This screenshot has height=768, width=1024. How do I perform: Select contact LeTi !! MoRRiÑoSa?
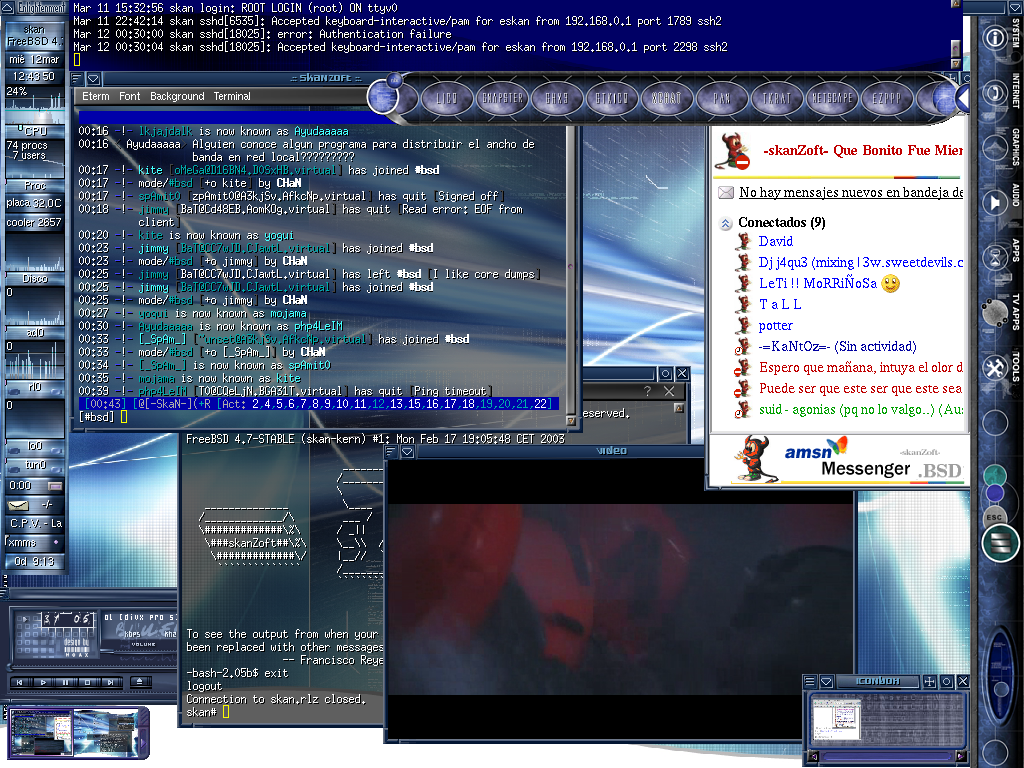818,283
